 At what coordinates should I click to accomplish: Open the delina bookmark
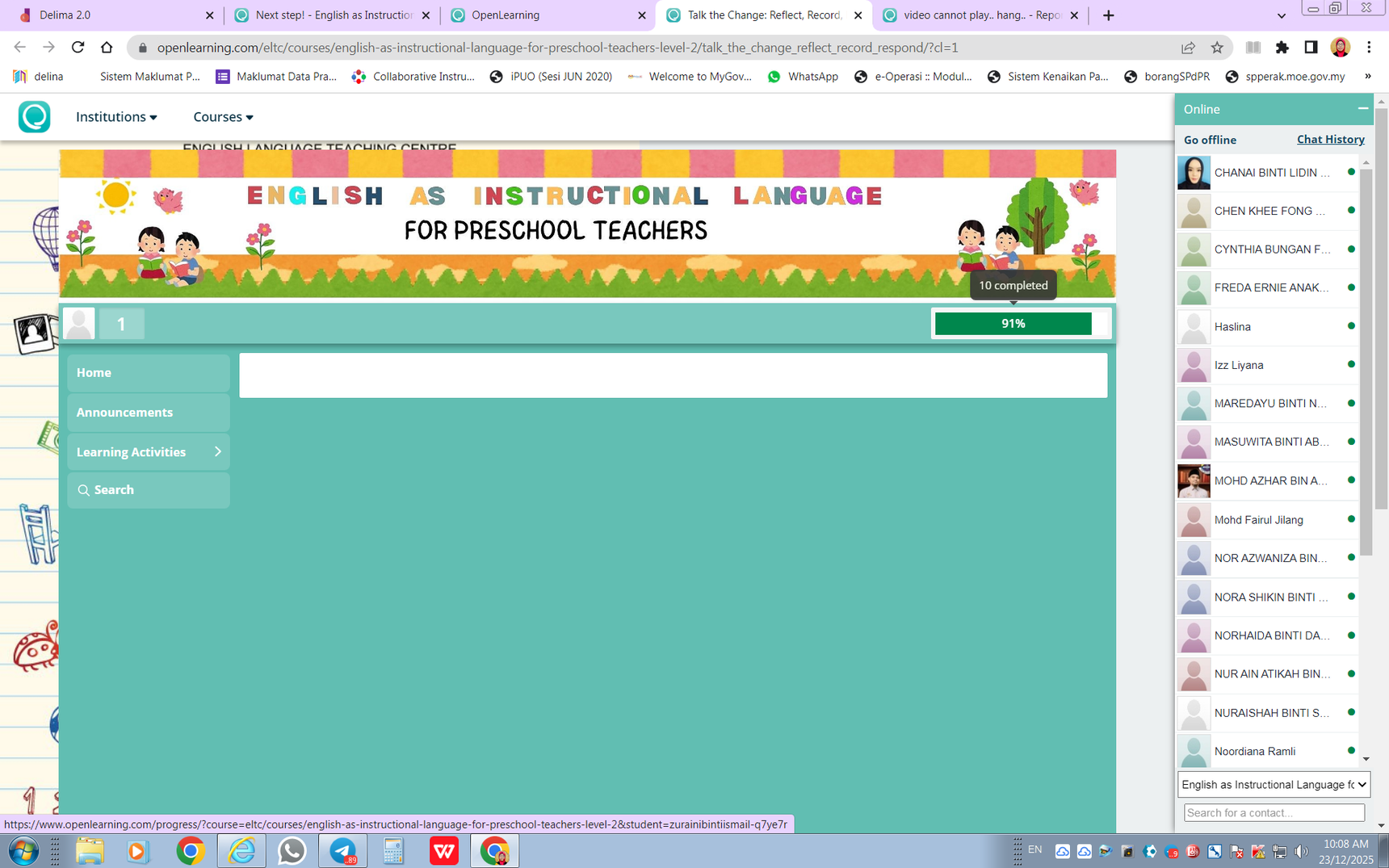point(38,77)
